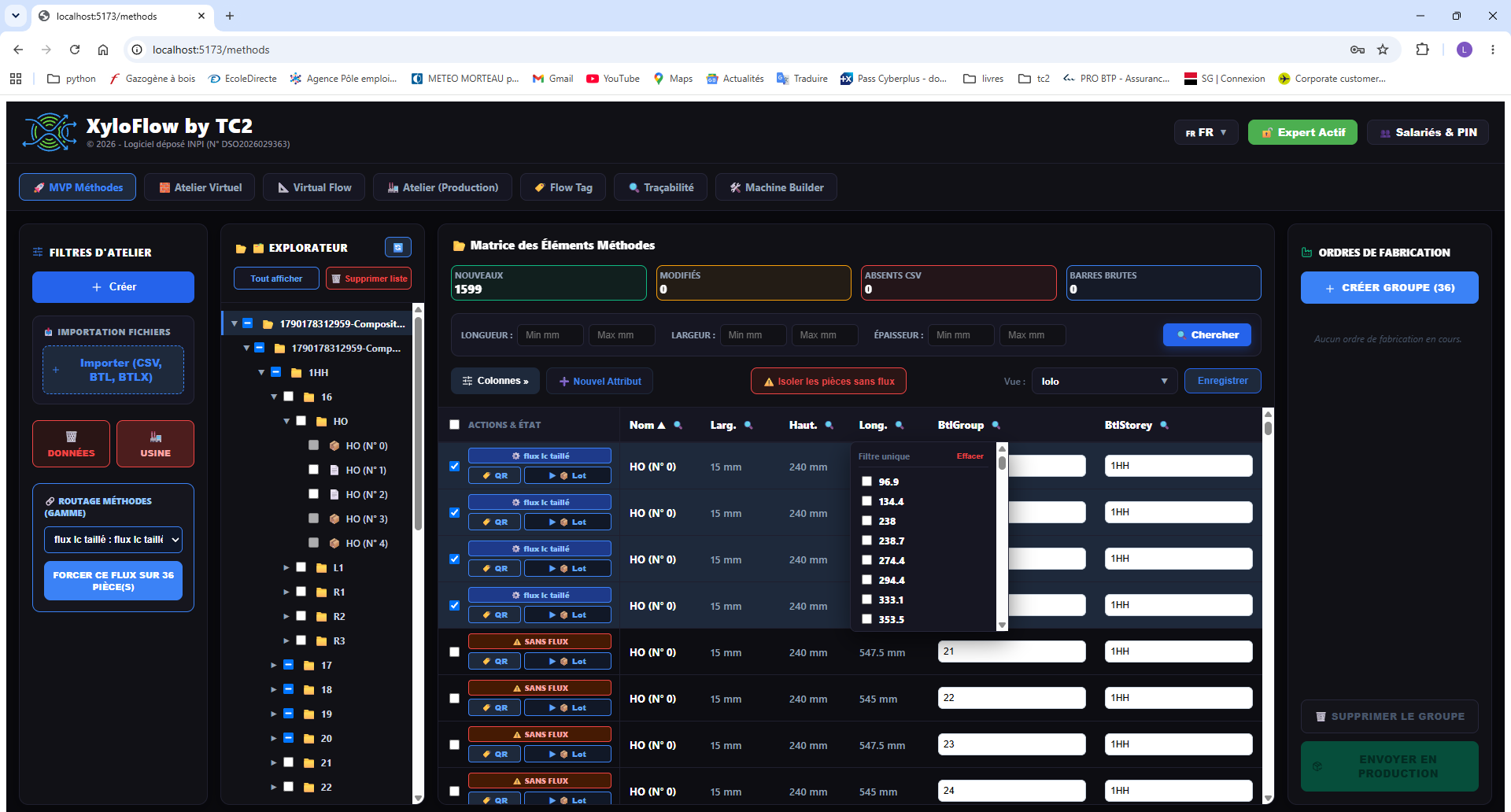Screen dimensions: 1511x812
Task: Toggle the select-all checkbox in Actions header
Action: (x=454, y=425)
